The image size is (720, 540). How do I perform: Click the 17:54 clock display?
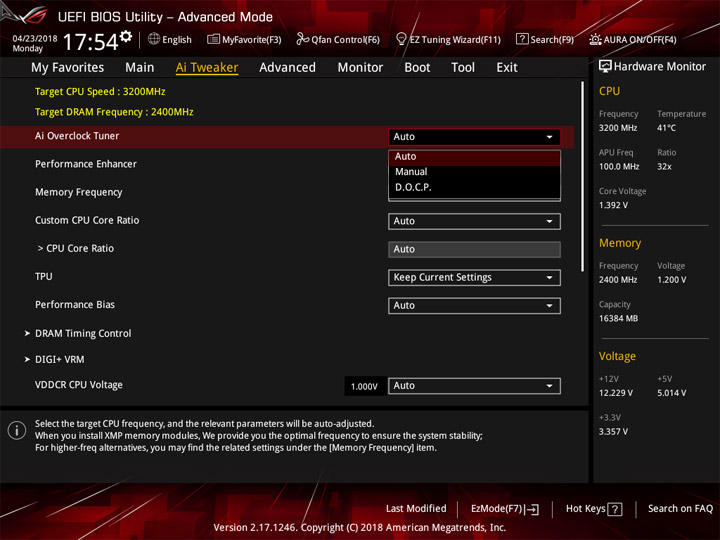(x=90, y=42)
